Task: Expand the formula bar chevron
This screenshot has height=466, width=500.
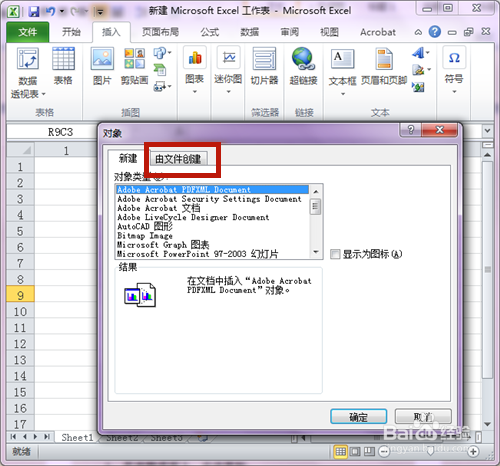Action: pos(487,131)
